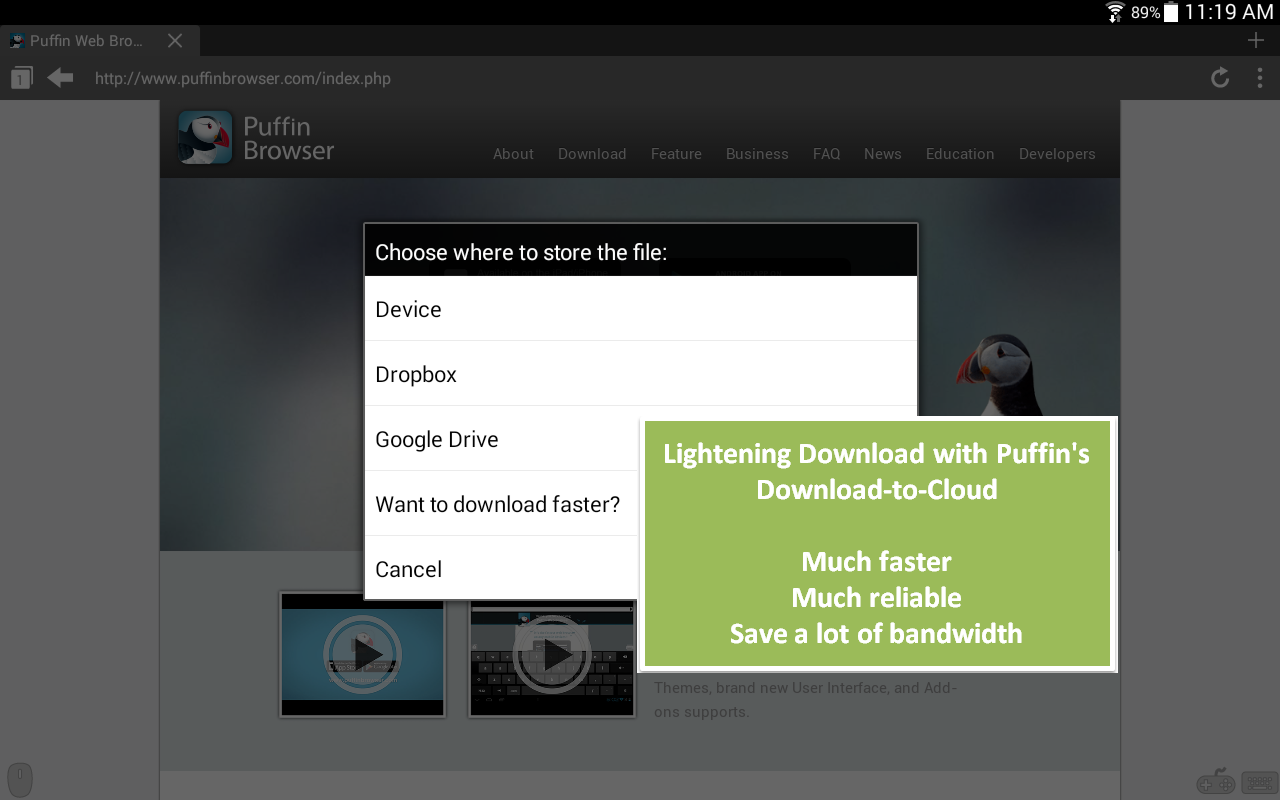Screen dimensions: 1280x800
Task: Choose Dropbox as storage location
Action: pyautogui.click(x=641, y=374)
